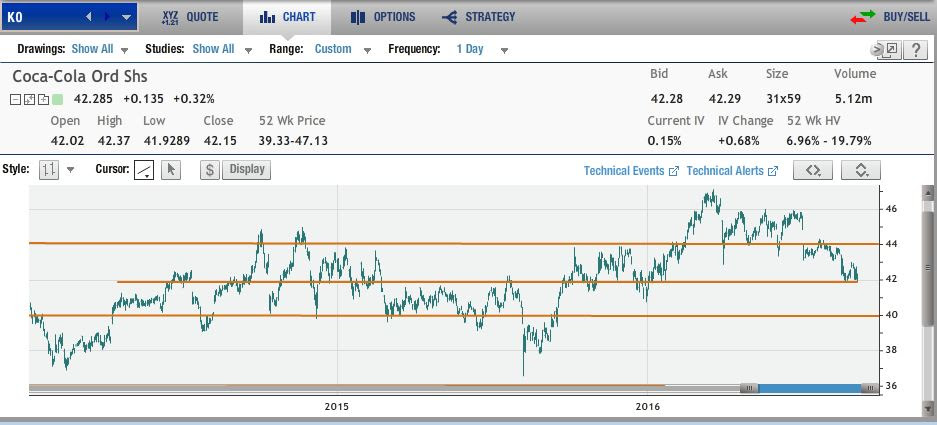Click the Size value 31x59
Viewport: 937px width, 425px height.
(783, 99)
